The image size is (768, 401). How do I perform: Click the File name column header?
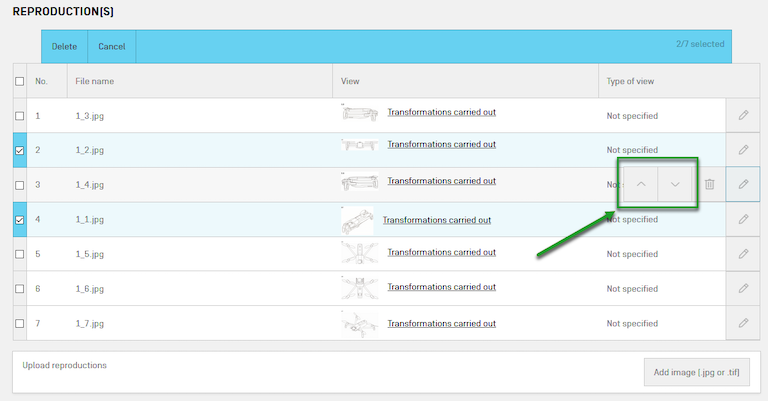(x=95, y=81)
